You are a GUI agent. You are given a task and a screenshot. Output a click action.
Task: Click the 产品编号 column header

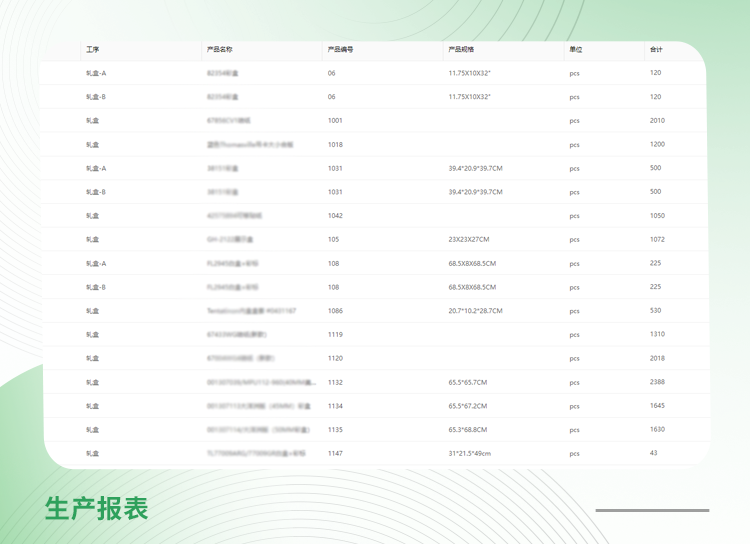(340, 49)
